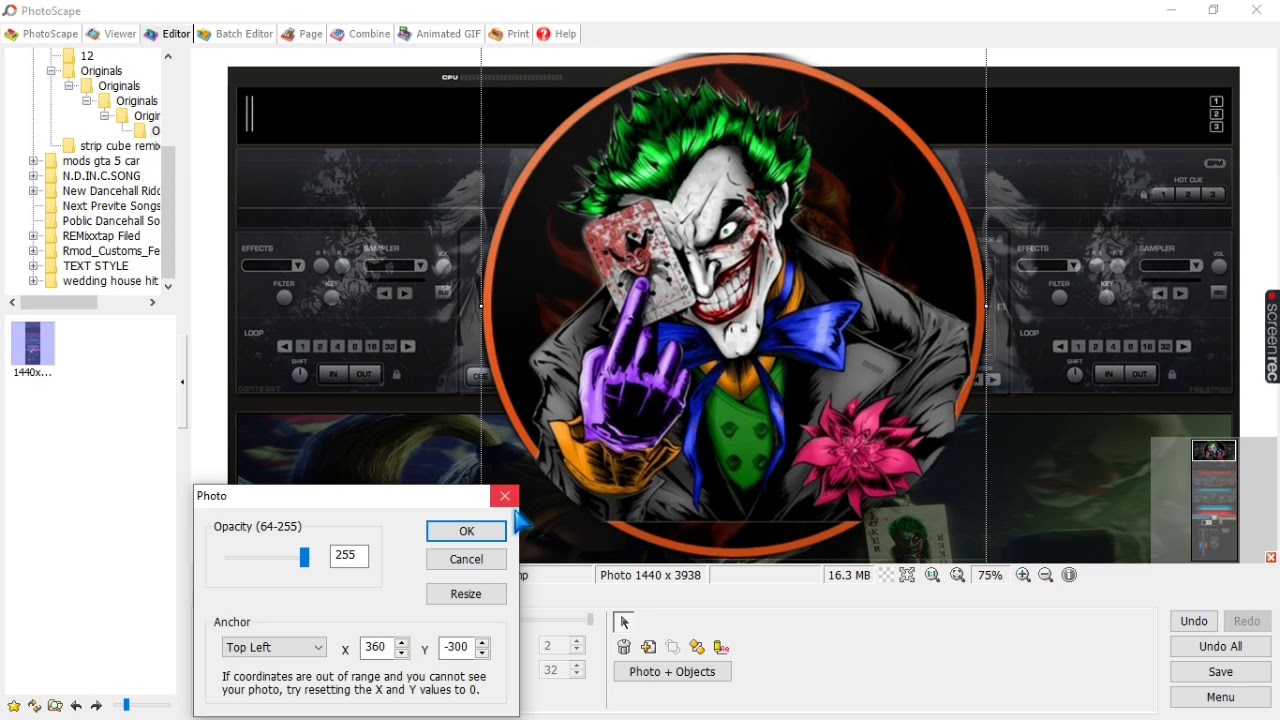The width and height of the screenshot is (1280, 720).
Task: Expand the 'wedding house hit' folder
Action: pos(34,281)
